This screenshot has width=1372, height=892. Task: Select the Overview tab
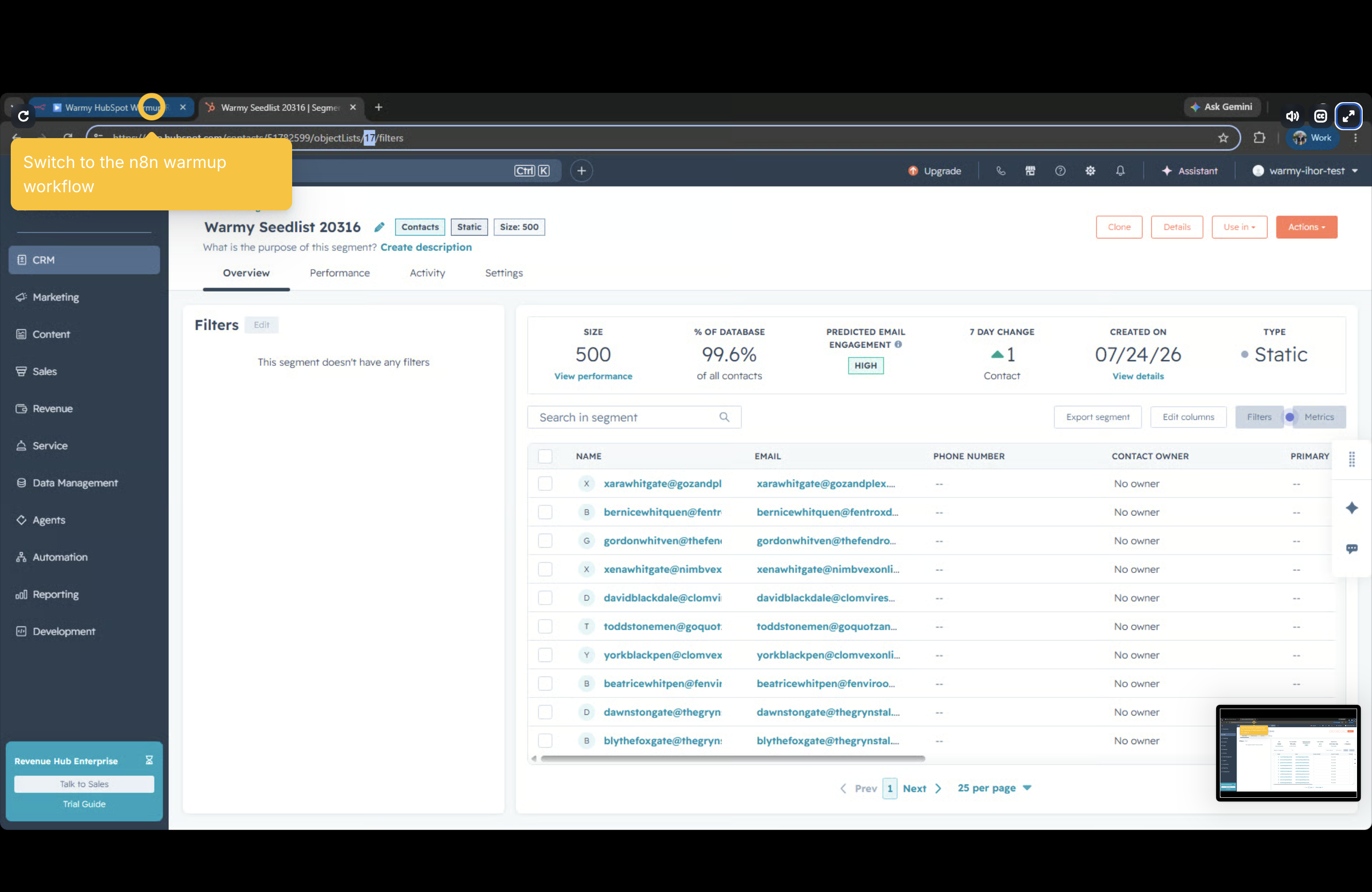(x=246, y=273)
